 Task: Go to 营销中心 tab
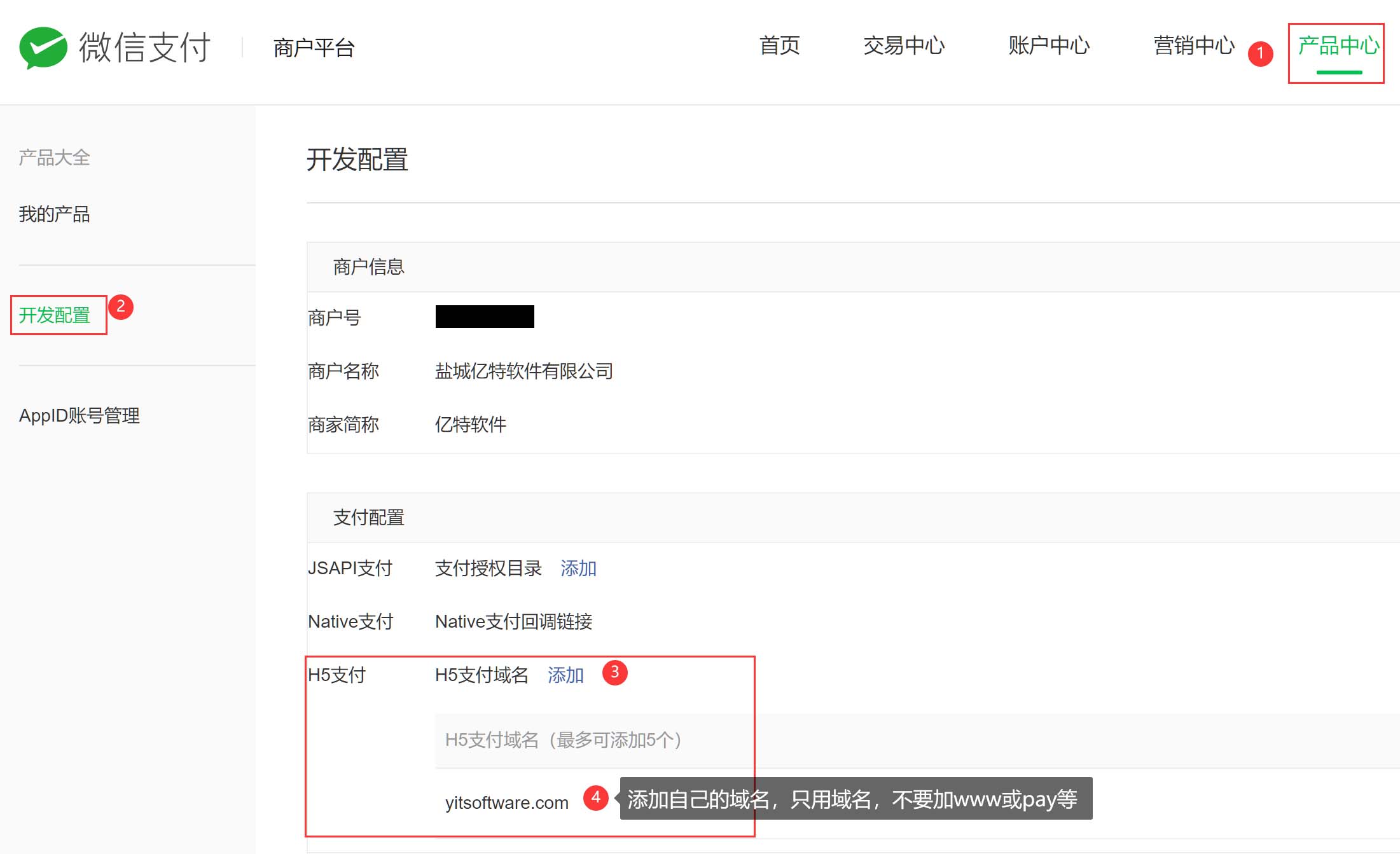point(1193,46)
